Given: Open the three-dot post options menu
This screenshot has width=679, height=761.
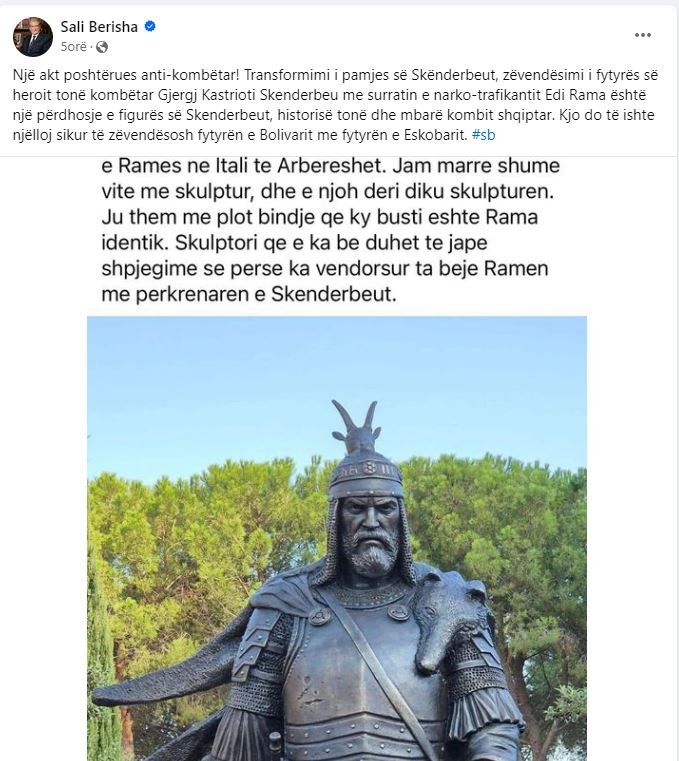Looking at the screenshot, I should coord(643,35).
